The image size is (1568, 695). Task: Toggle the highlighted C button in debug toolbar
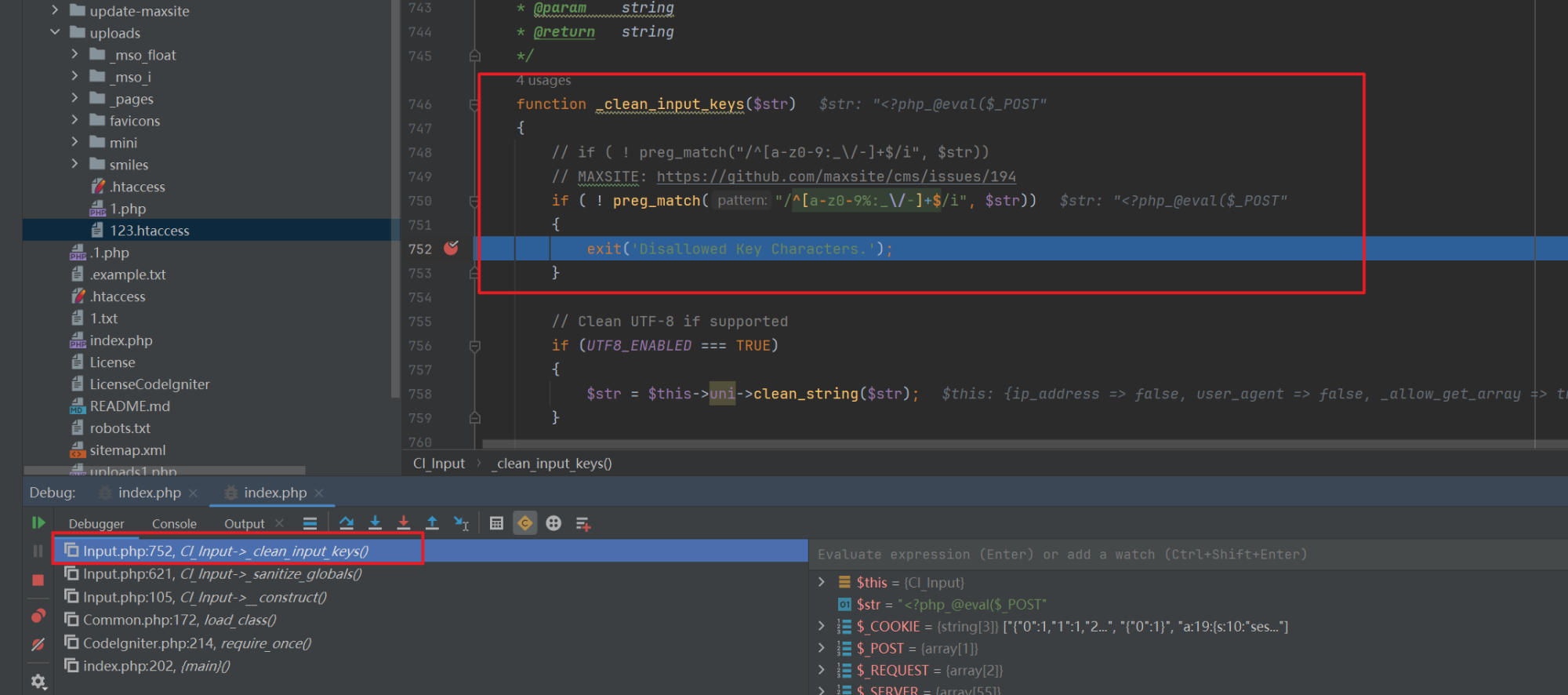[x=525, y=523]
